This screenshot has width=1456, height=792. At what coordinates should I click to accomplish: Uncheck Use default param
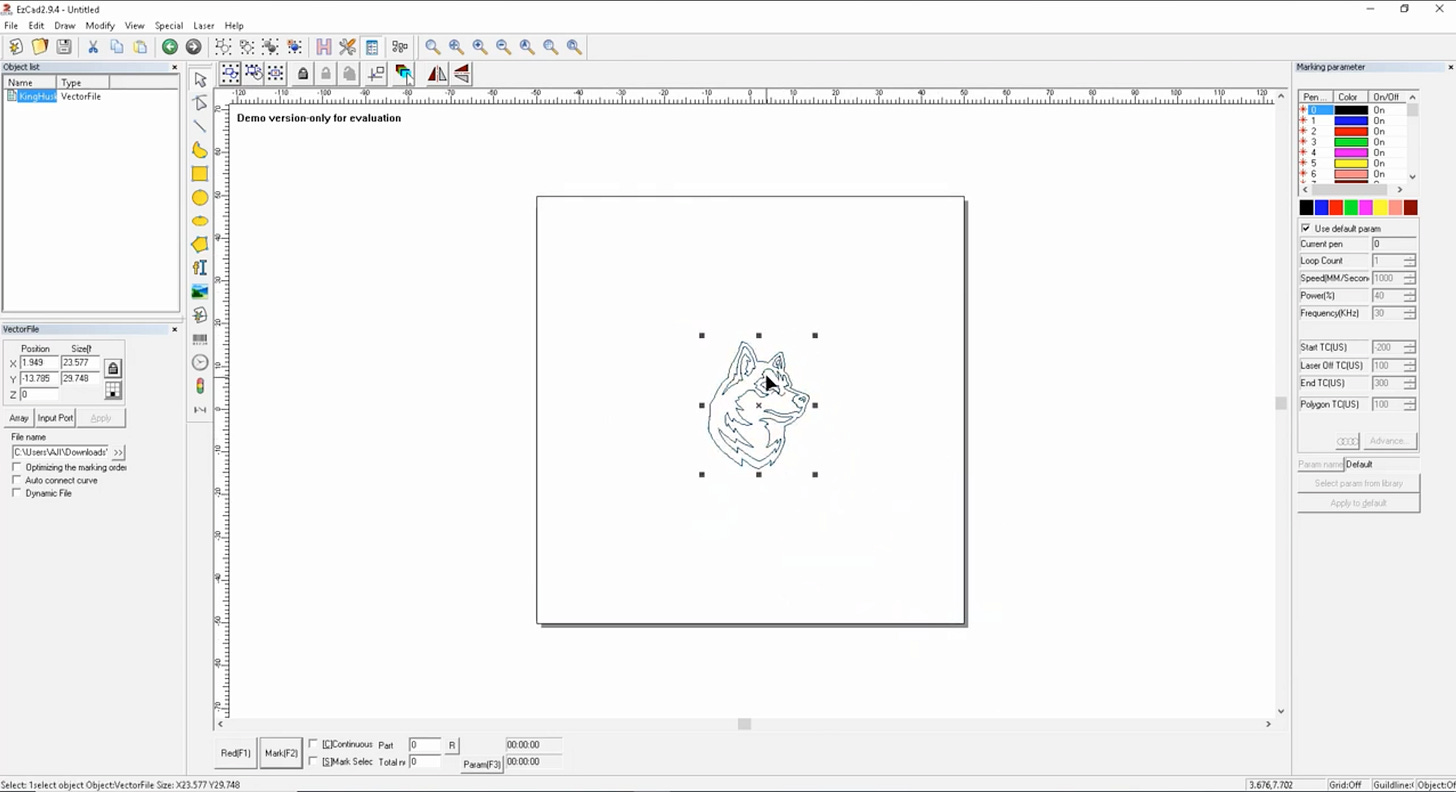(x=1305, y=228)
